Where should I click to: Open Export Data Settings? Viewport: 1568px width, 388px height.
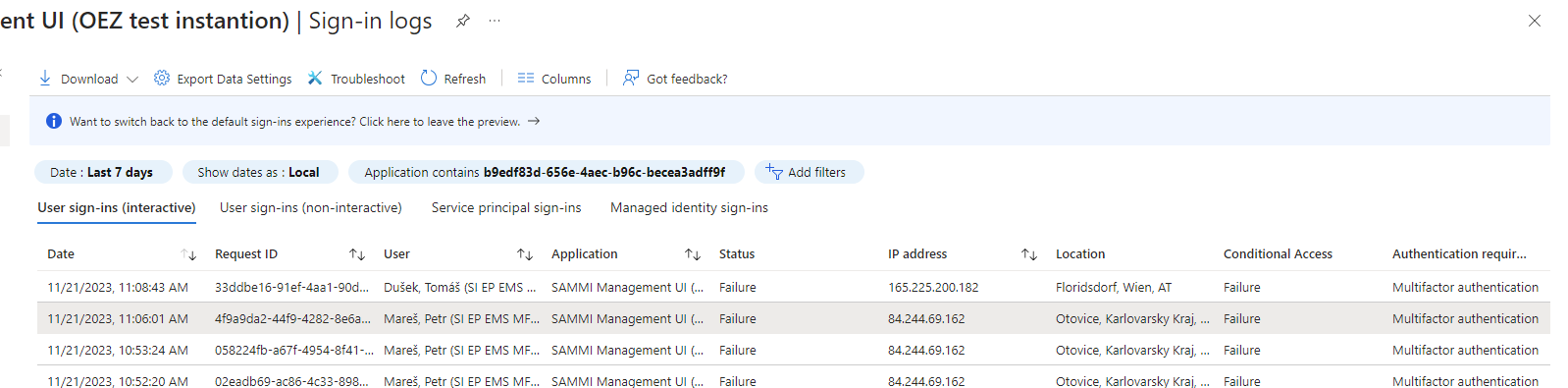(x=223, y=79)
